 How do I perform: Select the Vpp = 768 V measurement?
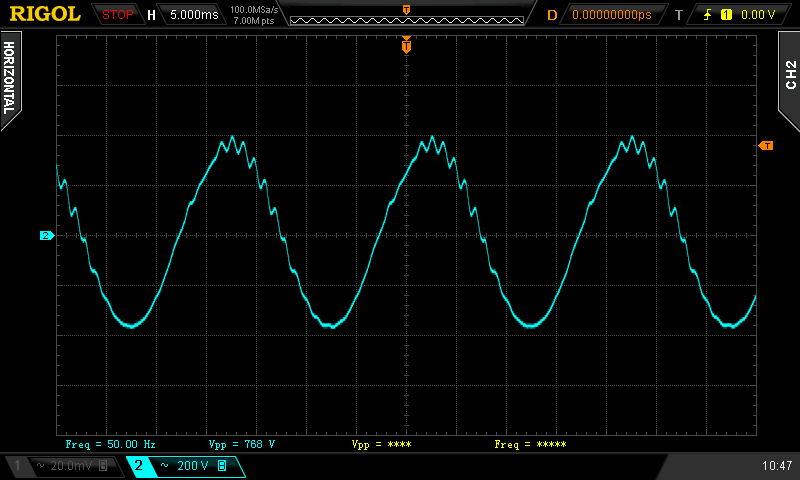click(x=241, y=443)
